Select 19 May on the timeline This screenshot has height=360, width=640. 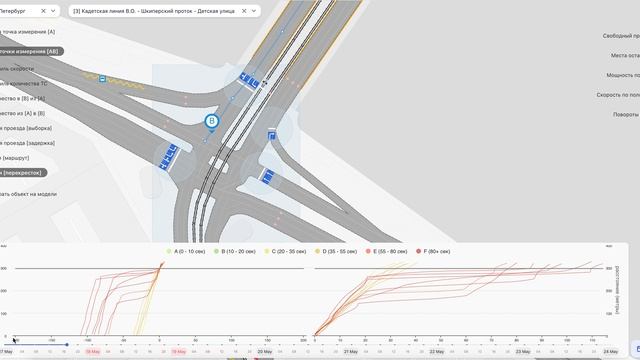(x=178, y=351)
